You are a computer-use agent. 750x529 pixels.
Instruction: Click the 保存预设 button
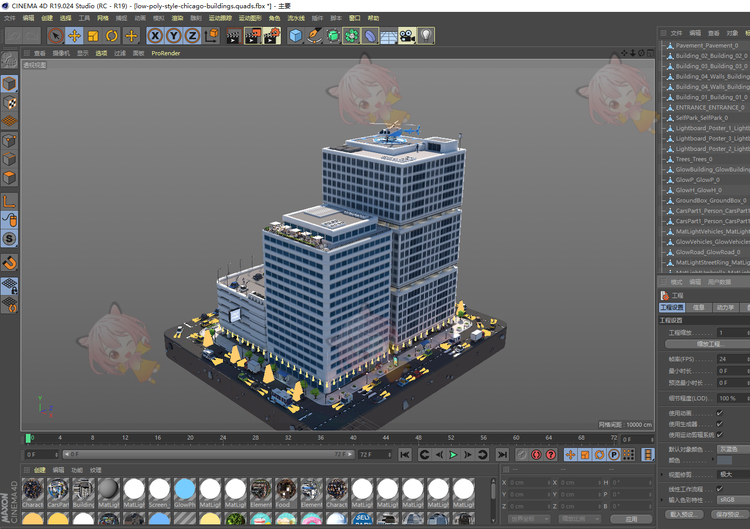tap(728, 514)
